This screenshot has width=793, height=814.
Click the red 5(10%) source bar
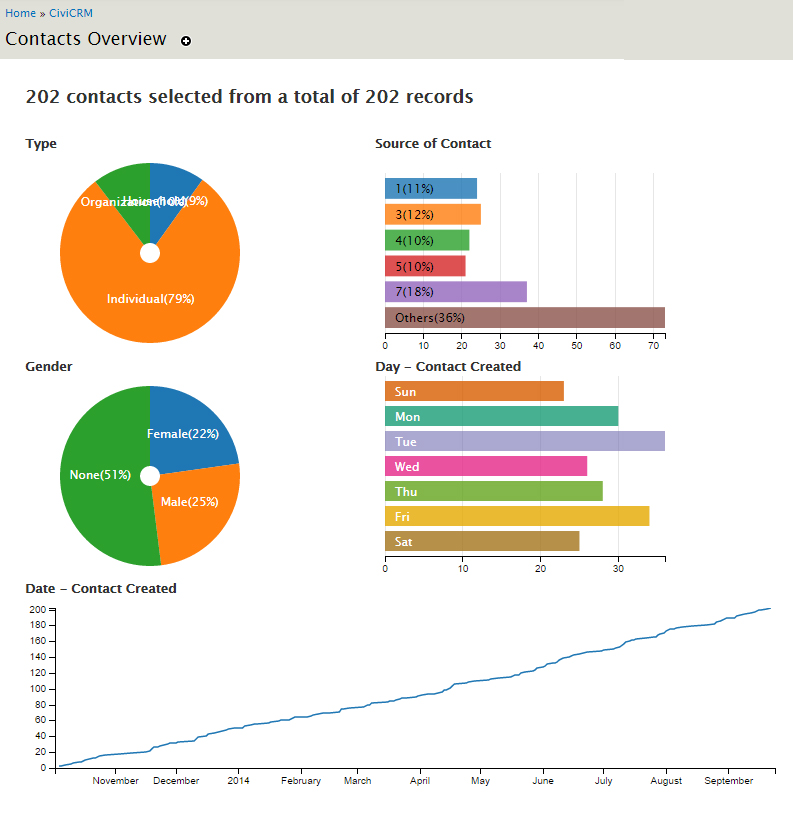tap(425, 266)
